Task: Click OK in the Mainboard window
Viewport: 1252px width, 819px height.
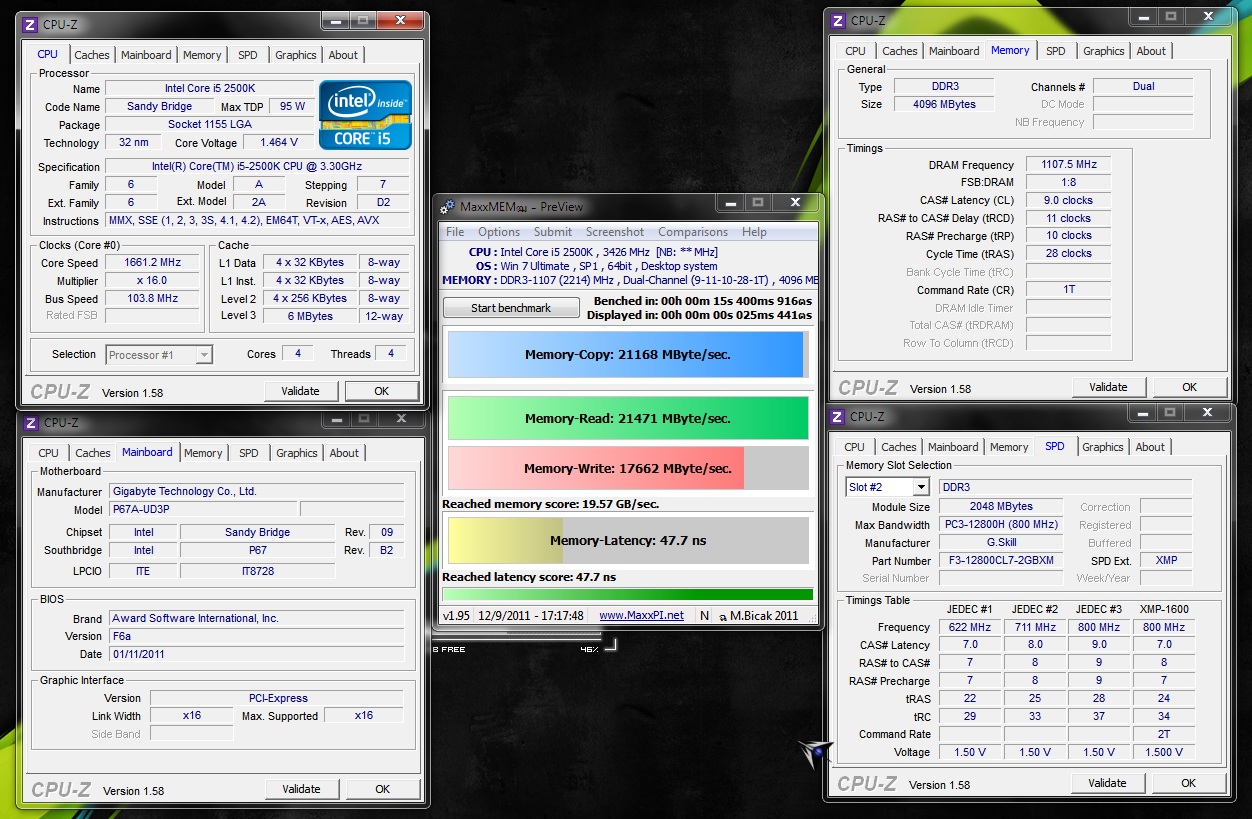Action: point(382,789)
